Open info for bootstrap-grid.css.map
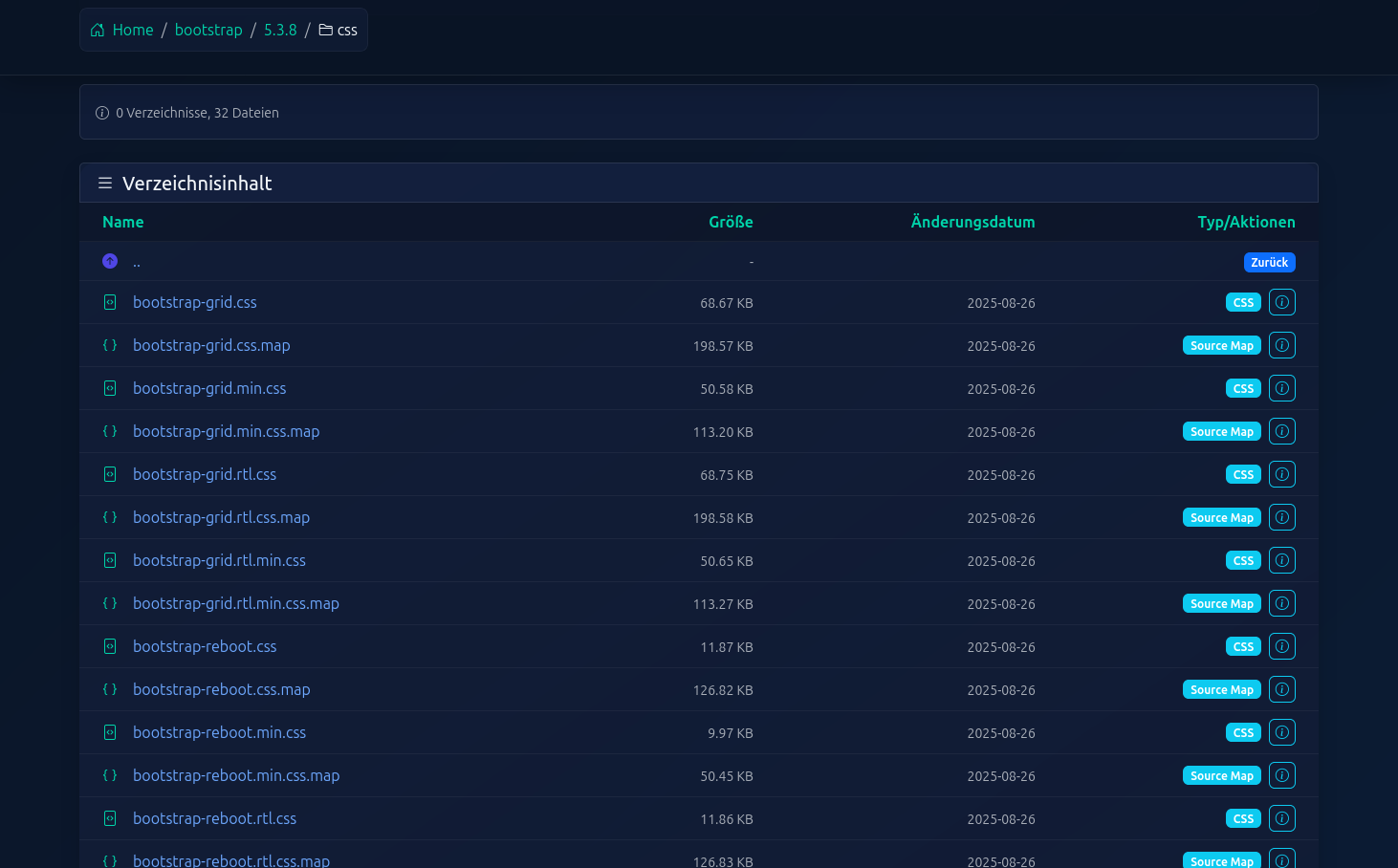 point(1281,345)
